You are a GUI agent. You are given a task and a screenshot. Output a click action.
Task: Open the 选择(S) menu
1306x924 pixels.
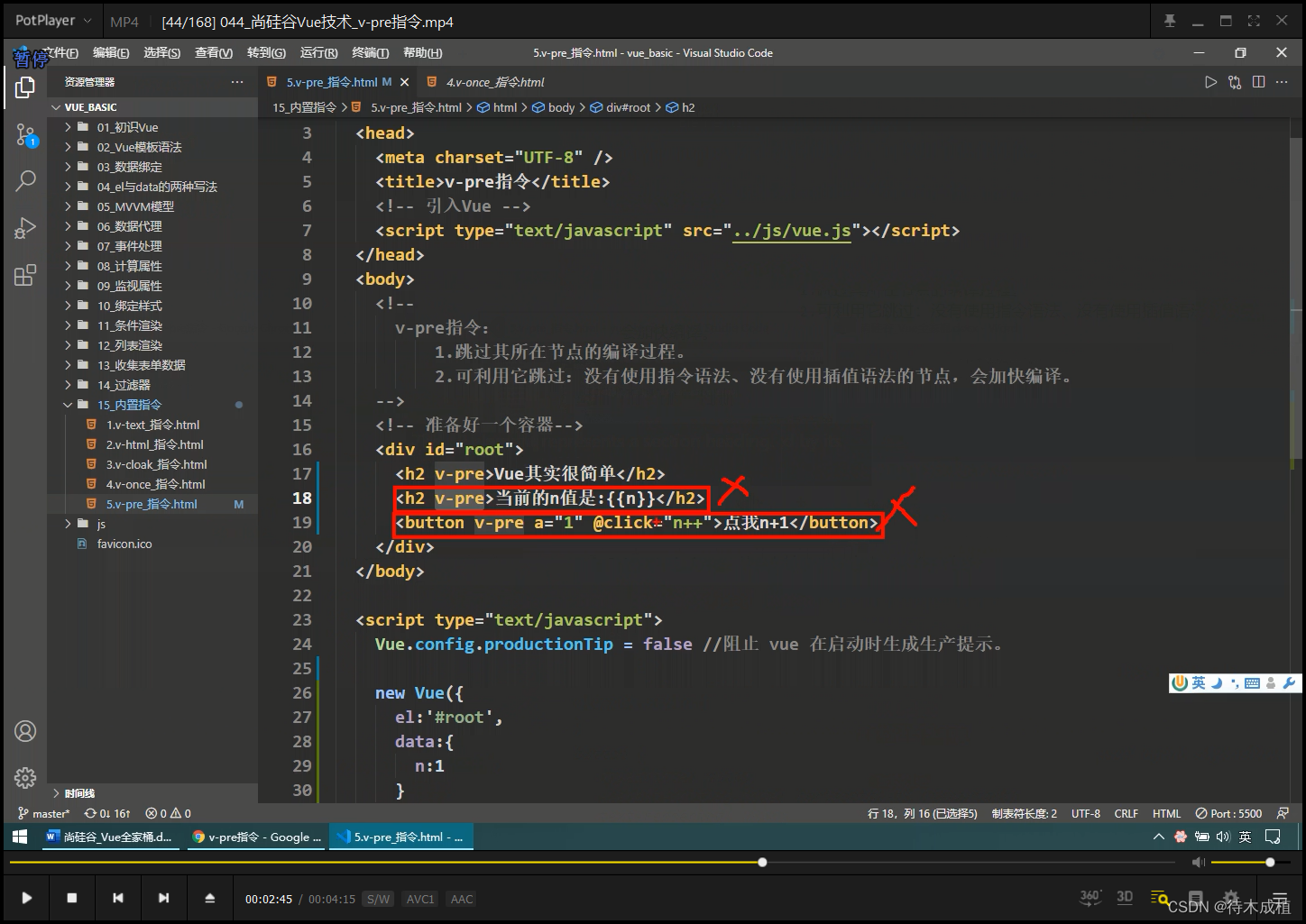click(x=162, y=53)
